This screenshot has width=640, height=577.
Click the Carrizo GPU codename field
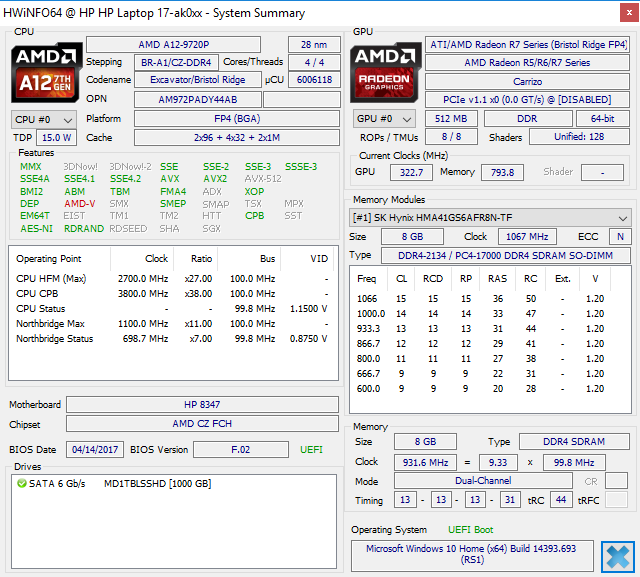[527, 82]
